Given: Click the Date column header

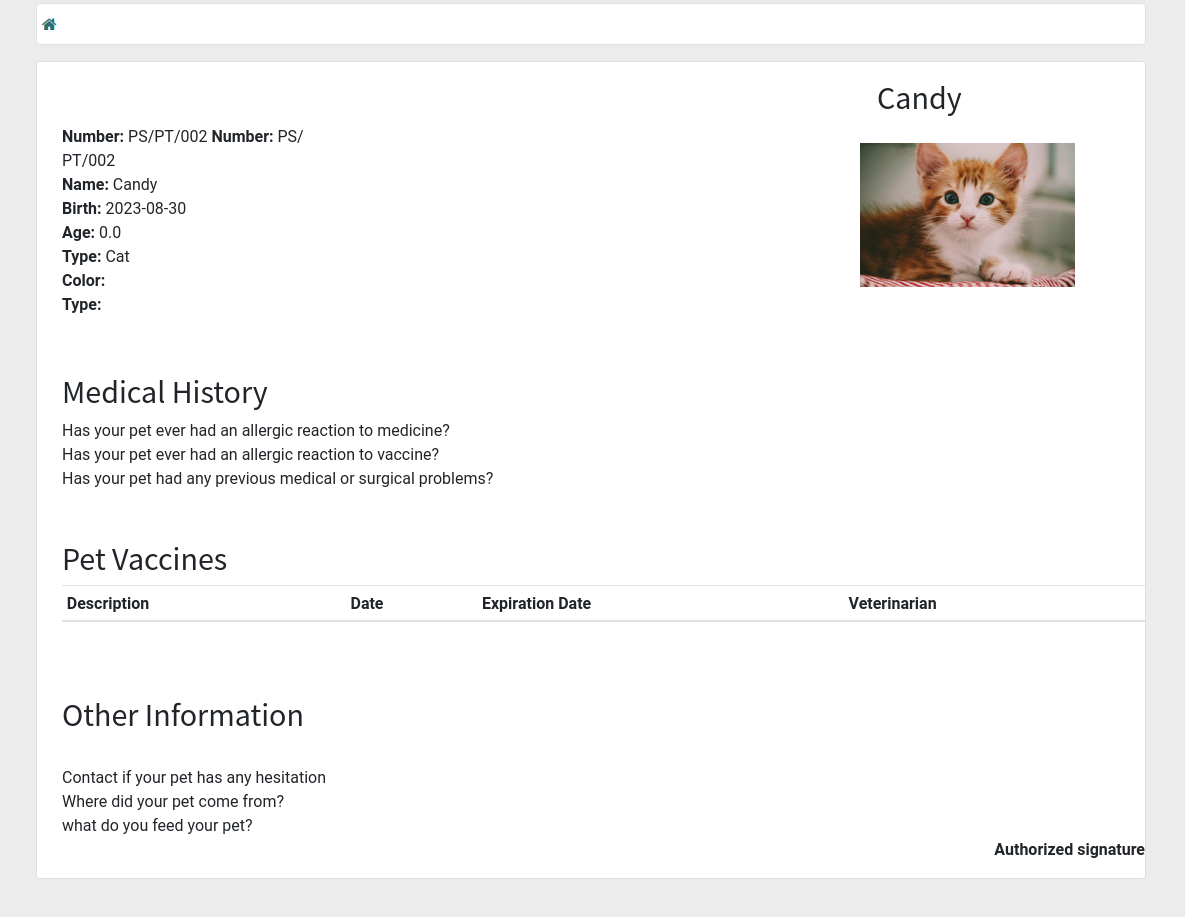Looking at the screenshot, I should point(367,603).
